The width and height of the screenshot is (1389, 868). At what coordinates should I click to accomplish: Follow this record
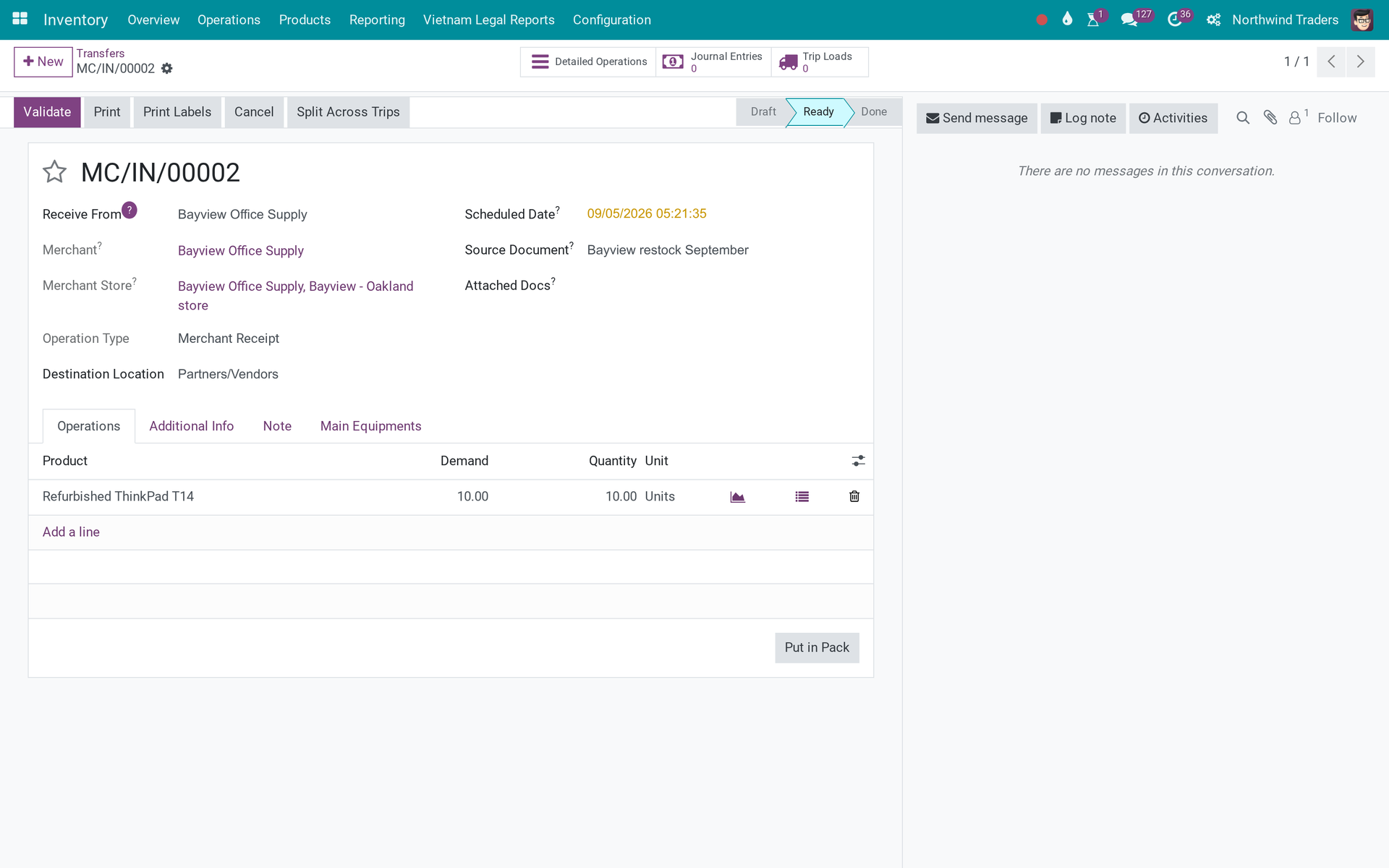pos(1337,118)
